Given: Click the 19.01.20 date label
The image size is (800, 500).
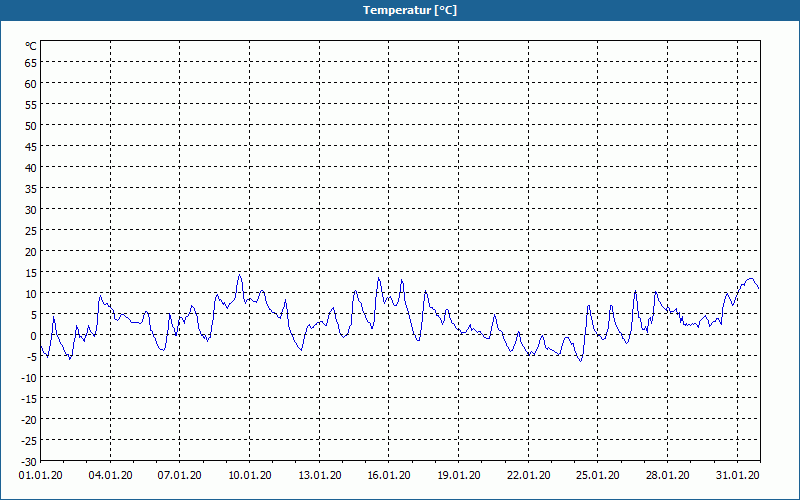Looking at the screenshot, I should coord(459,475).
